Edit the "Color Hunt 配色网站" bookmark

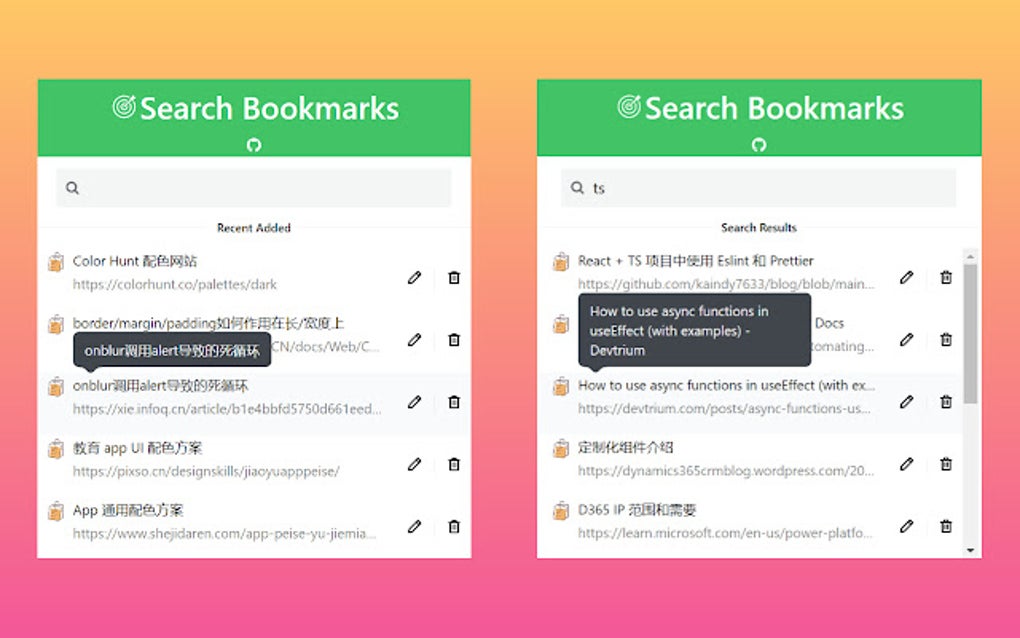tap(414, 278)
